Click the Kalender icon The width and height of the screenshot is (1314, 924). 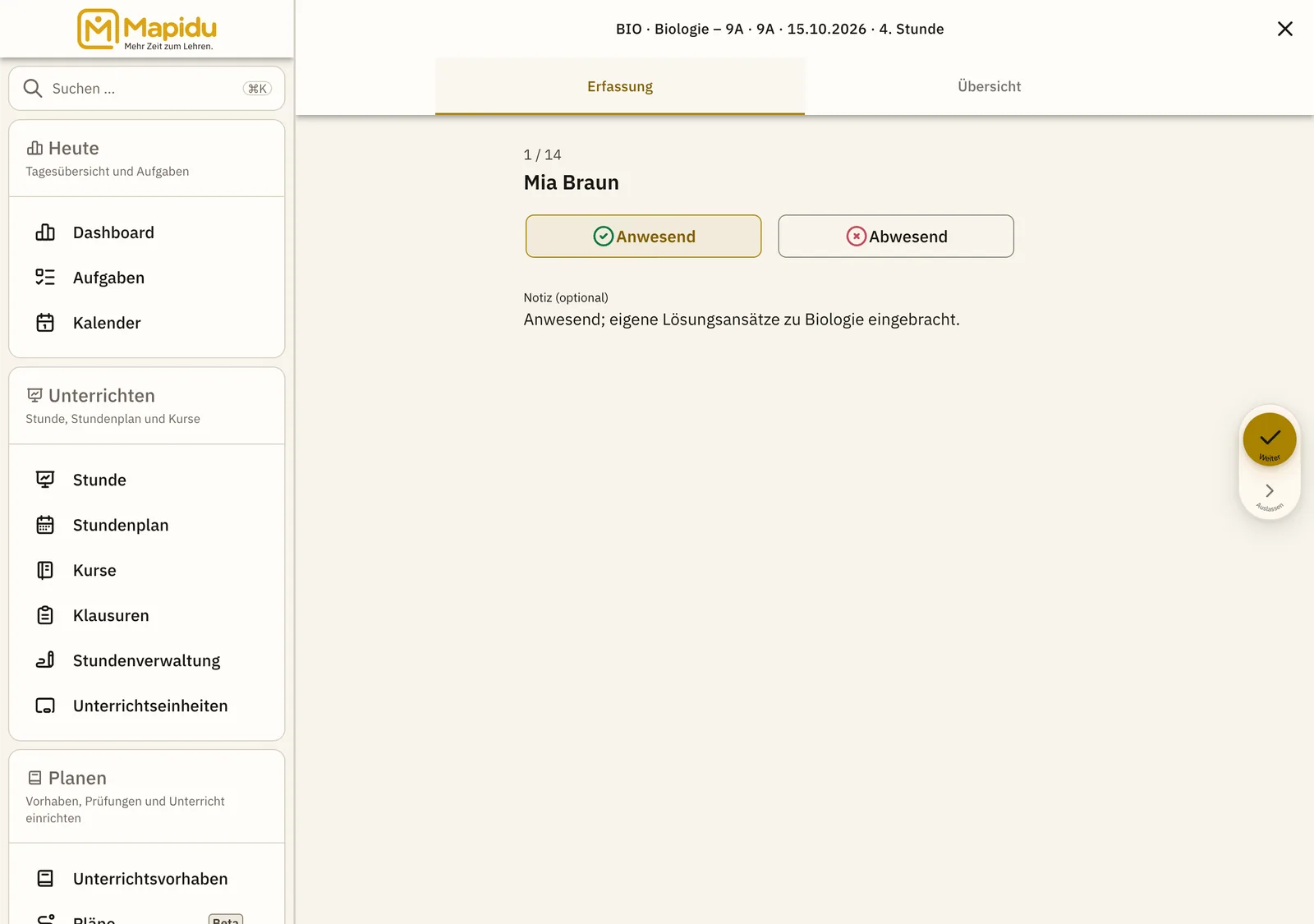[45, 323]
